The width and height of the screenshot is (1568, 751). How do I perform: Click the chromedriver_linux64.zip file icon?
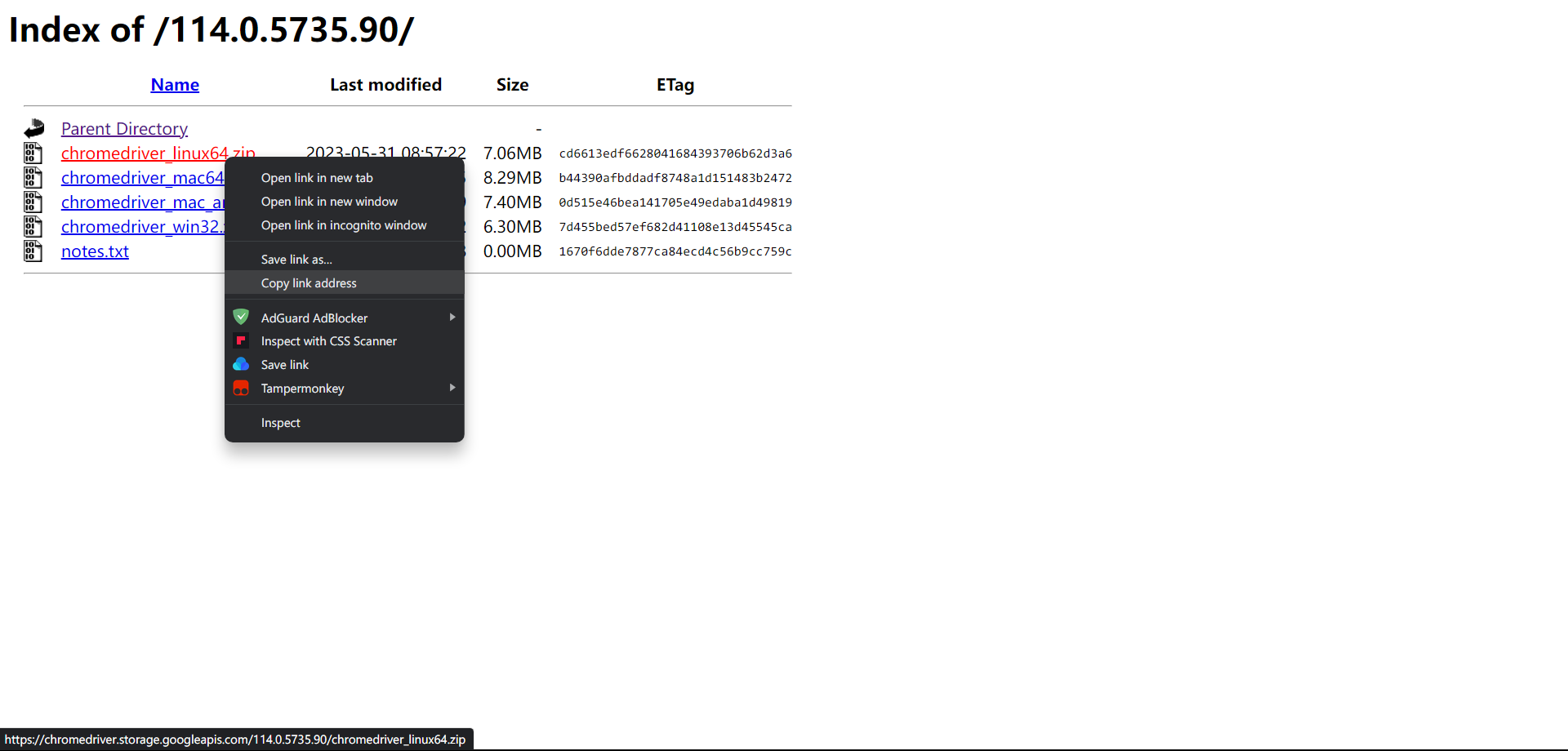point(33,153)
